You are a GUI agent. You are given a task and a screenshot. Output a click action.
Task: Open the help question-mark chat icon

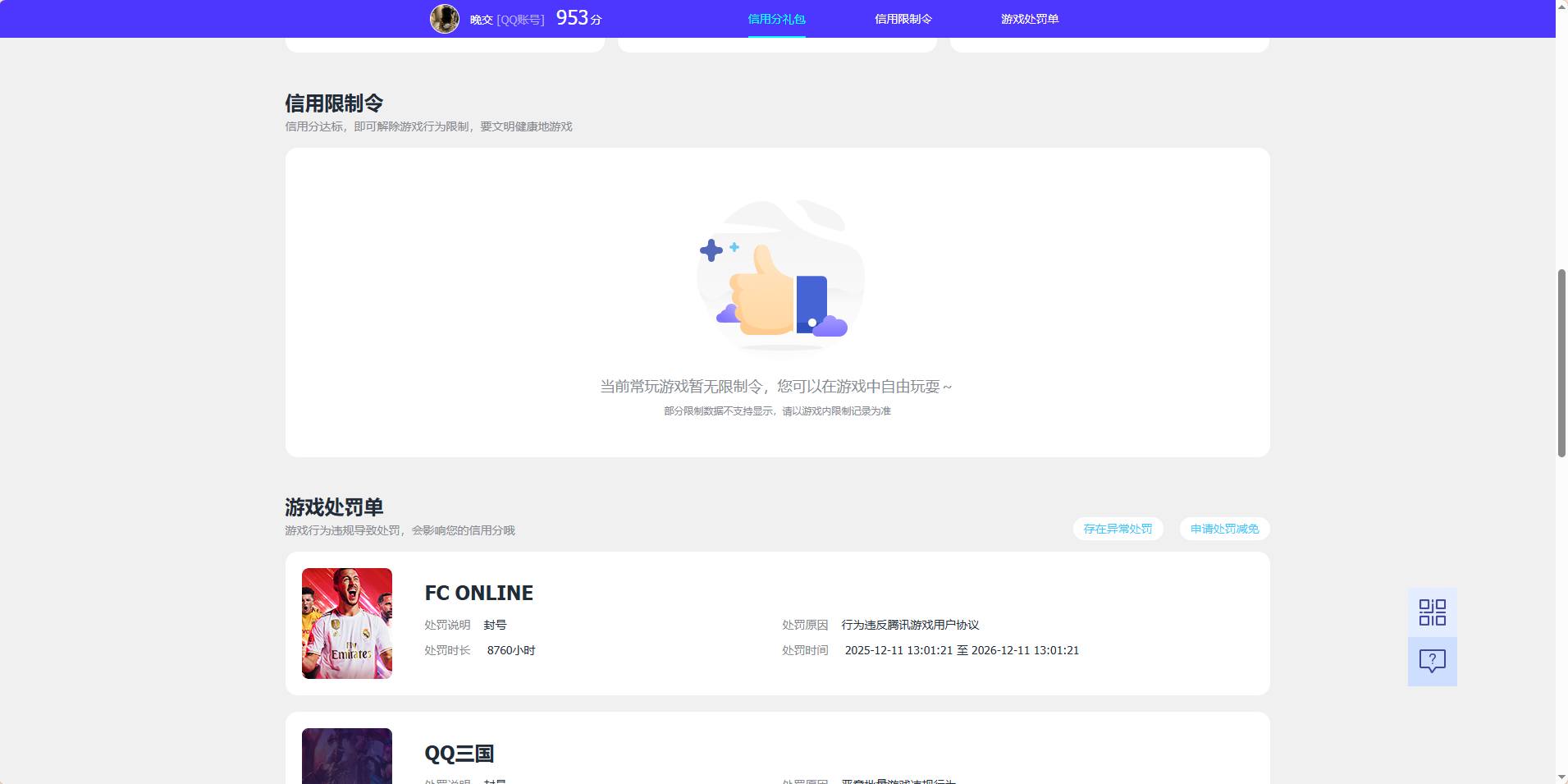1432,662
